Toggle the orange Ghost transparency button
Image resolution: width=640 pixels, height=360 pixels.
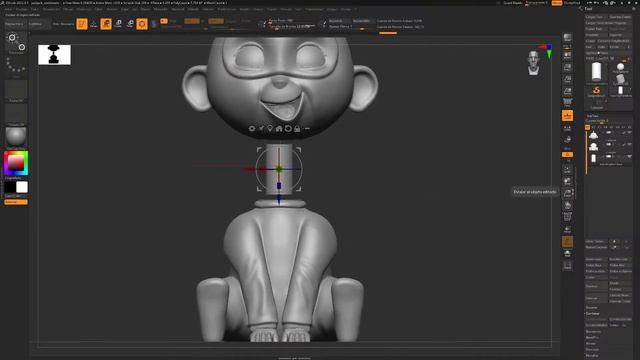pyautogui.click(x=567, y=242)
